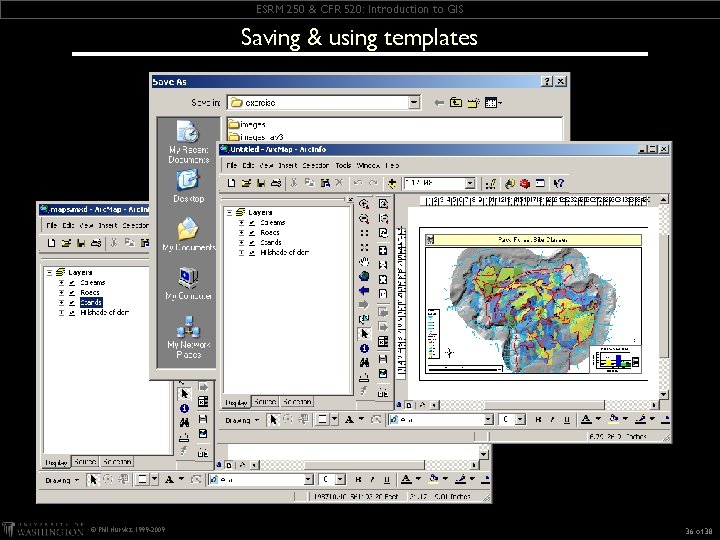720x540 pixels.
Task: Select Measure tool in Untitled ArcMap
Action: coord(364,377)
